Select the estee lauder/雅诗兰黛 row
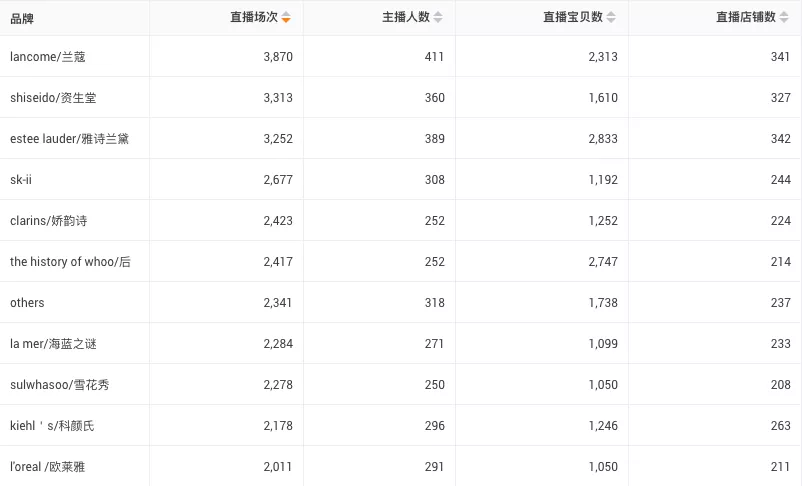Image resolution: width=802 pixels, height=486 pixels. [x=401, y=138]
